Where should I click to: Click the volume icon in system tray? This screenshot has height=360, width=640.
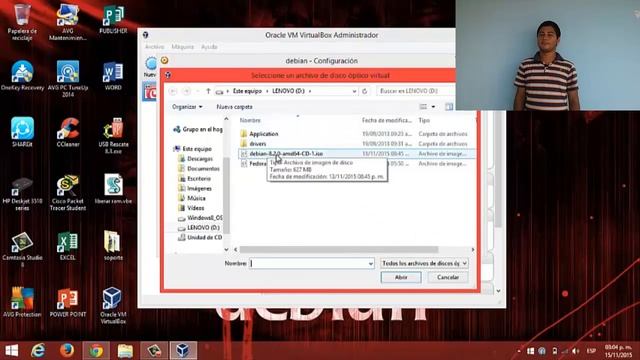[x=576, y=351]
